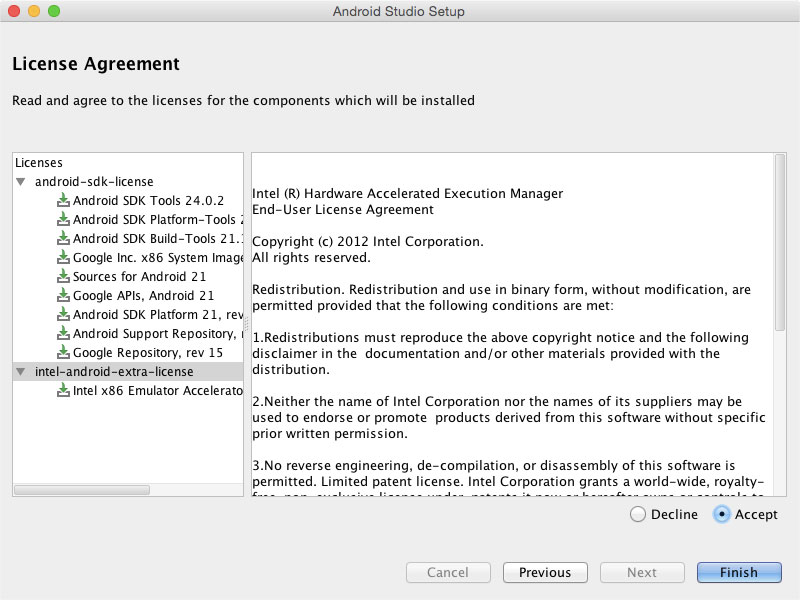The image size is (800, 600).
Task: Select the Android SDK Build-Tools item
Action: coord(158,238)
